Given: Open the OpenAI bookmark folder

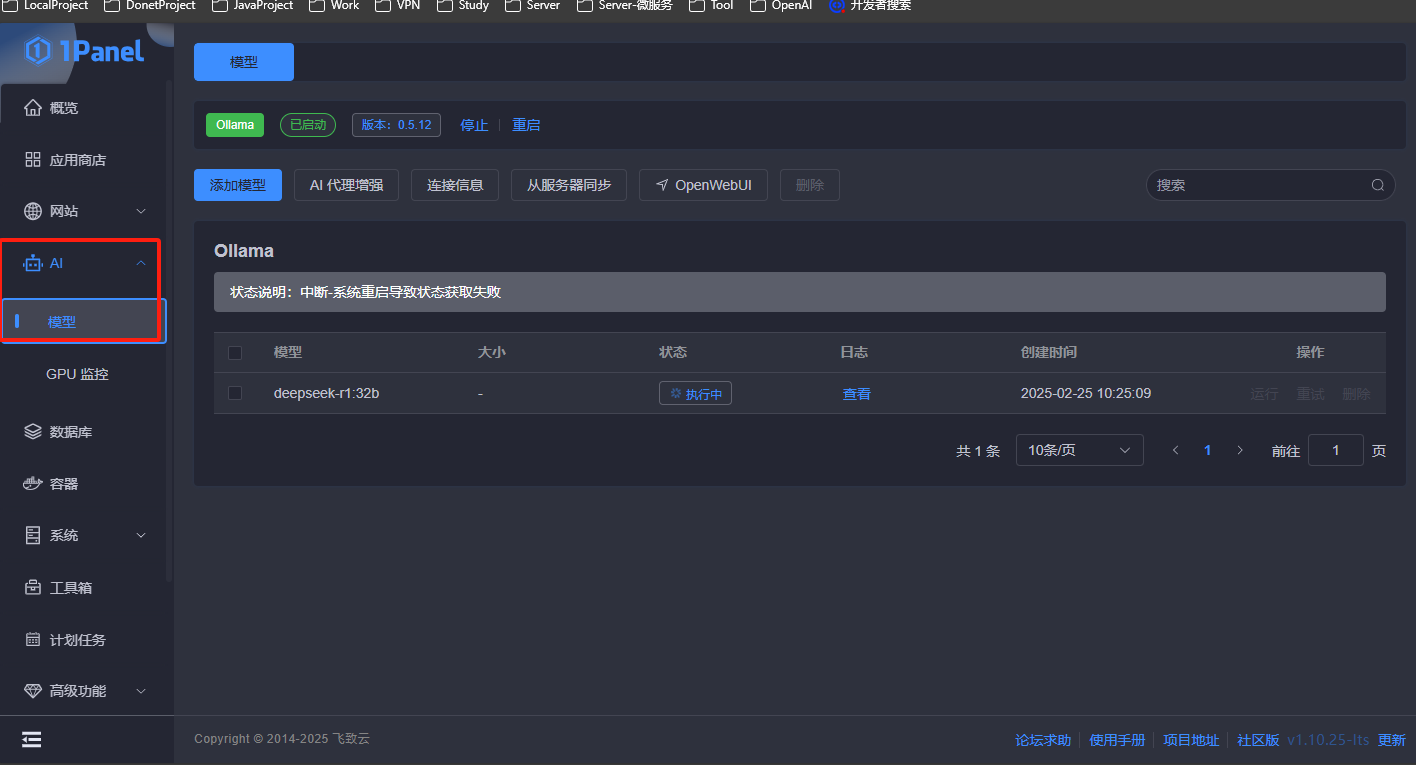Looking at the screenshot, I should coord(783,5).
